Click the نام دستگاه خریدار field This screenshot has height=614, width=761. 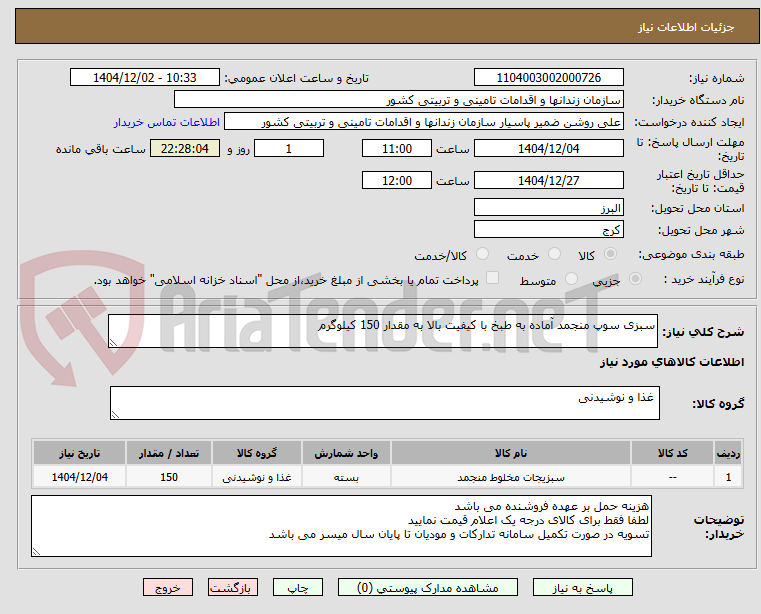[398, 100]
